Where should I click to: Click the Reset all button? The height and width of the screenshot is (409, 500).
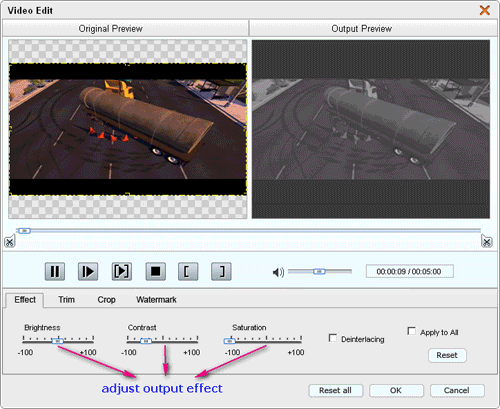[x=335, y=390]
